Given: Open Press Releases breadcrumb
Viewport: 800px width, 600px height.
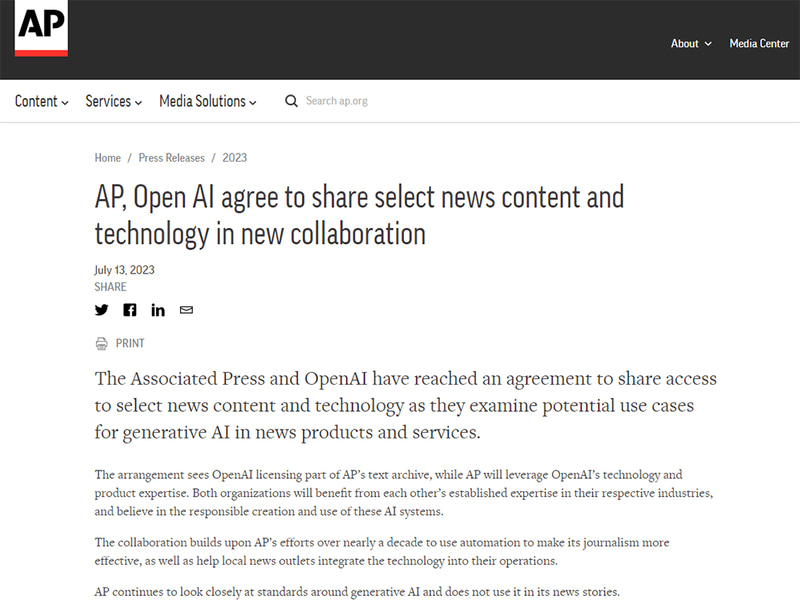Looking at the screenshot, I should coord(171,158).
